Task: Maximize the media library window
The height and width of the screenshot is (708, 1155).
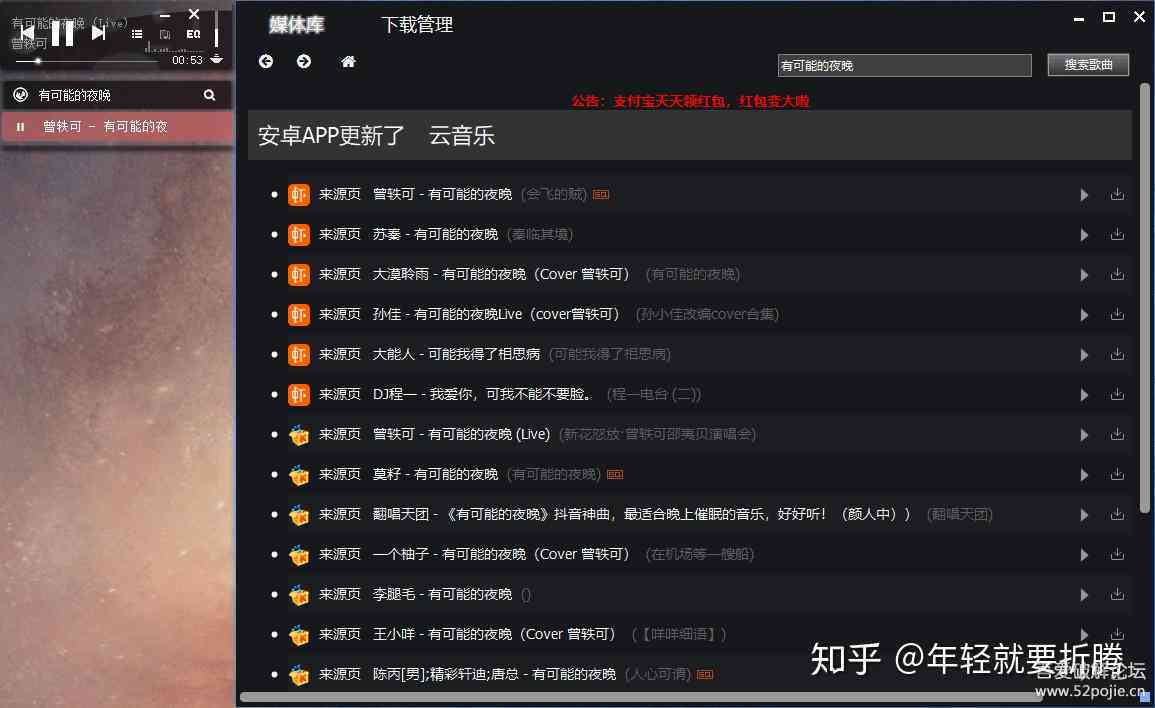Action: click(x=1109, y=17)
